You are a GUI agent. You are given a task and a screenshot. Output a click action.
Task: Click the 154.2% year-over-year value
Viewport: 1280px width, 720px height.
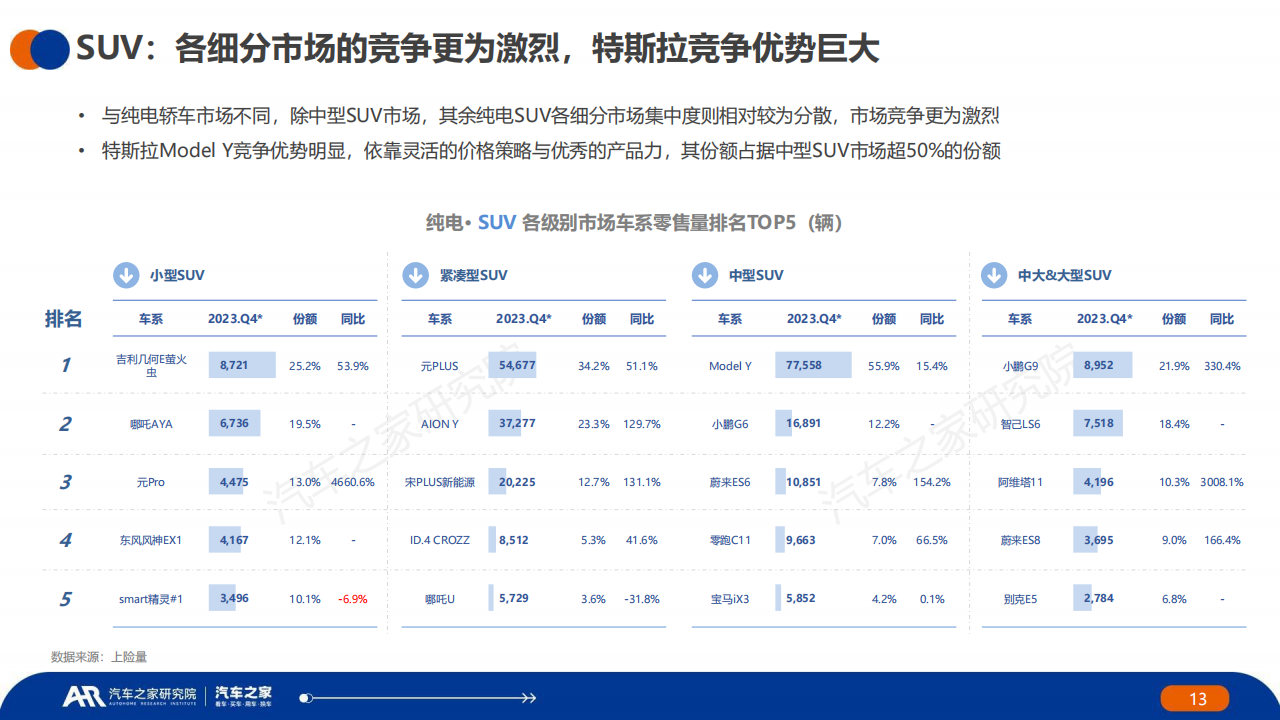(x=932, y=482)
